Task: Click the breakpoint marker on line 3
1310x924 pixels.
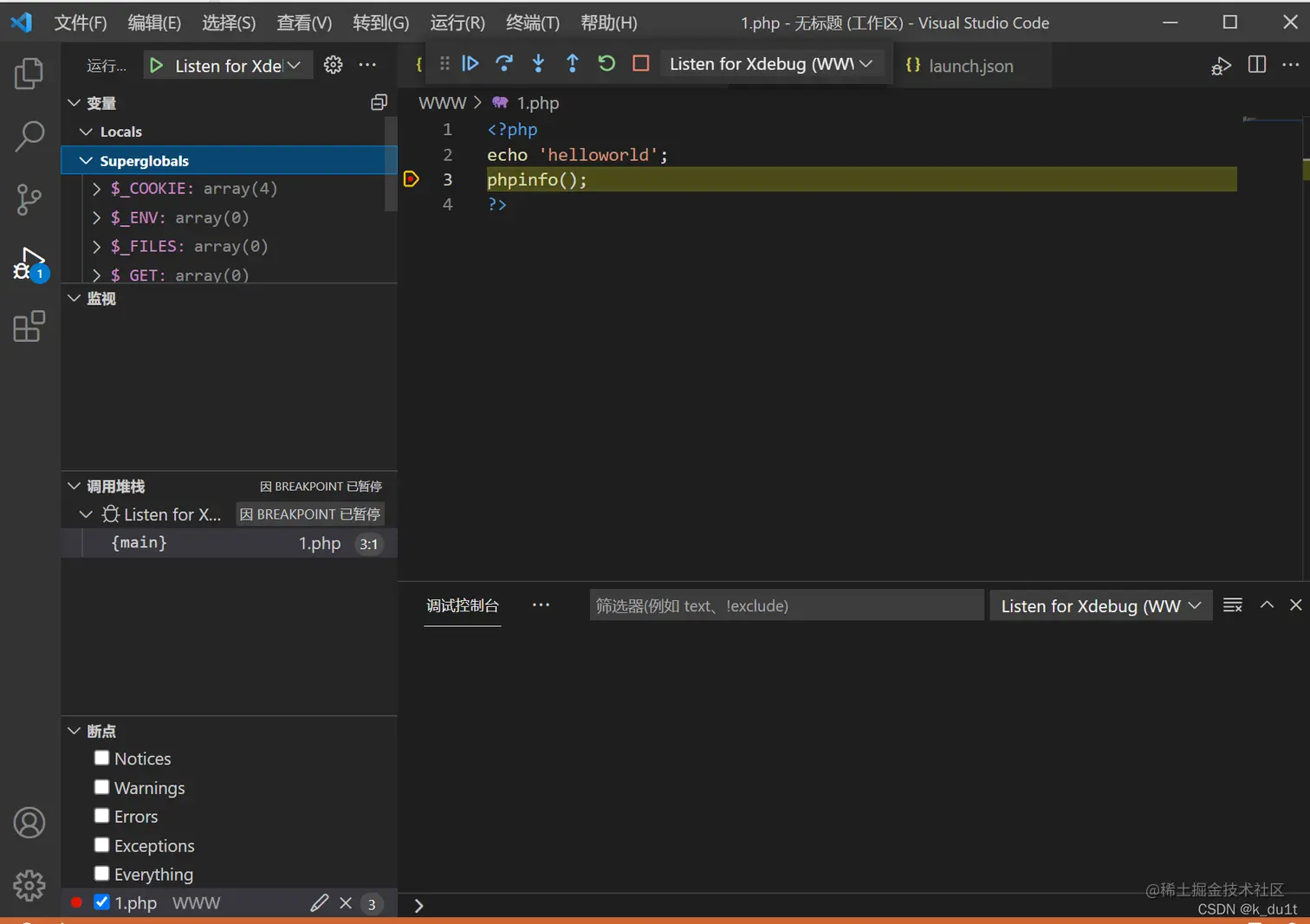Action: point(412,179)
